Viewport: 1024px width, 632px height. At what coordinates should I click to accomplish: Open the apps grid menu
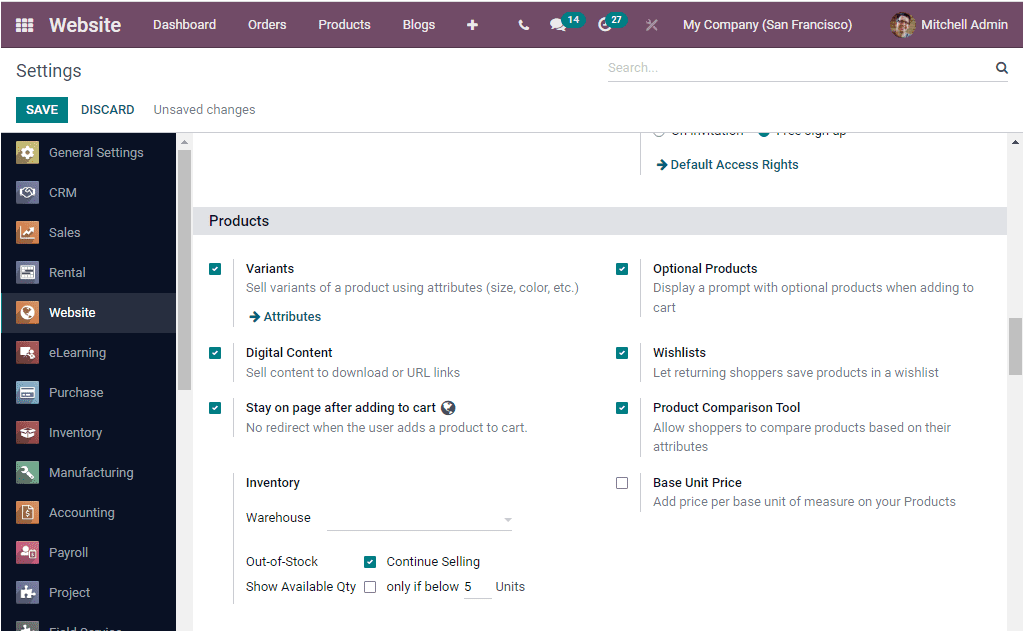click(x=23, y=25)
